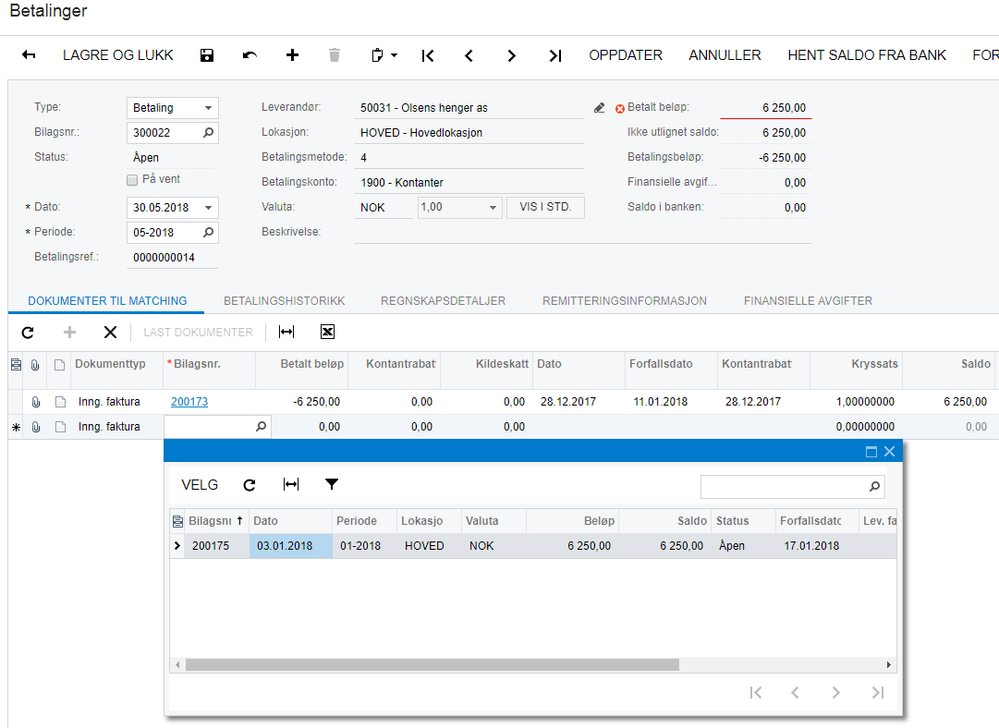Open the Dato date dropdown
This screenshot has width=999, height=728.
[208, 208]
